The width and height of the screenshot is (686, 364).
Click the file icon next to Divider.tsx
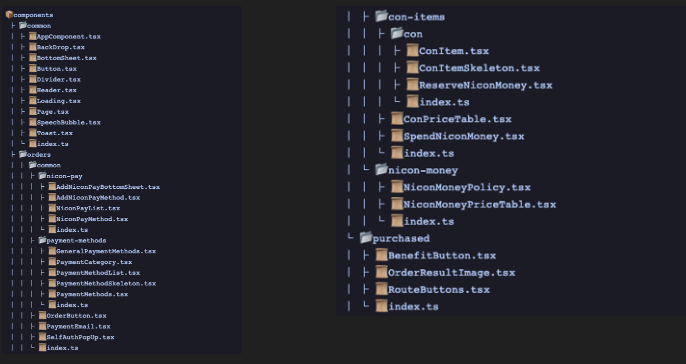click(x=33, y=79)
